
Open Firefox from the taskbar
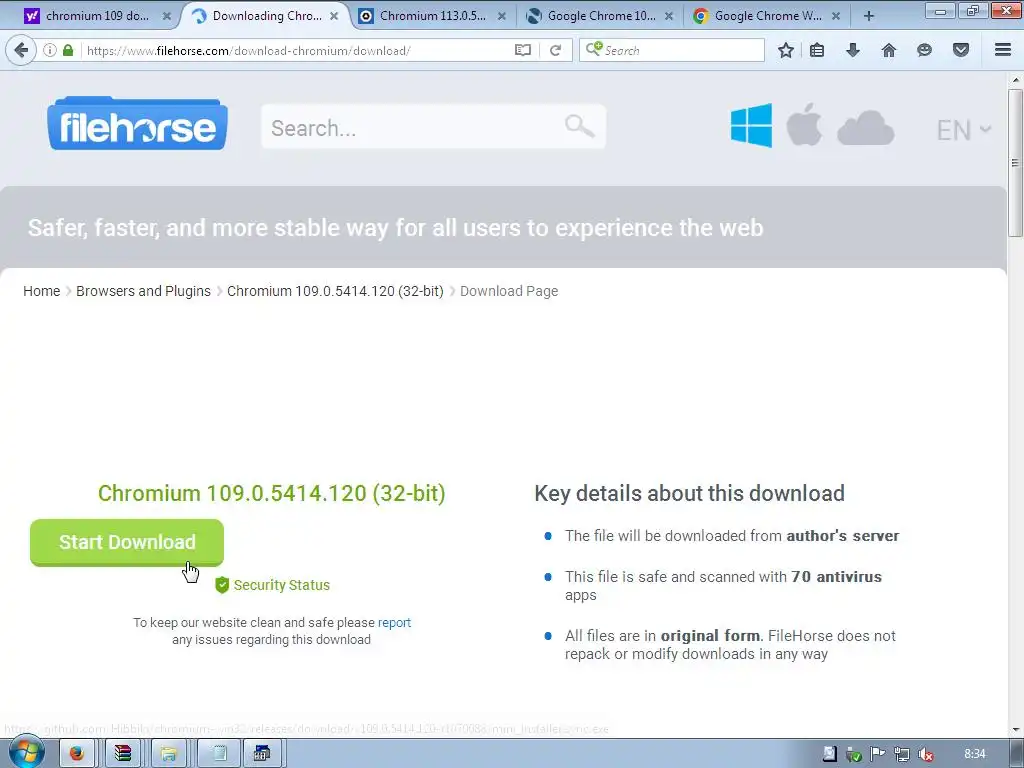coord(77,754)
